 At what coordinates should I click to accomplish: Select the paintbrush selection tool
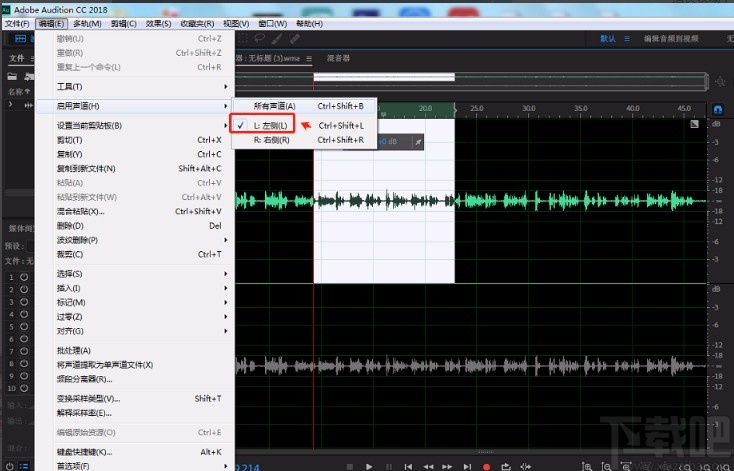pyautogui.click(x=277, y=38)
